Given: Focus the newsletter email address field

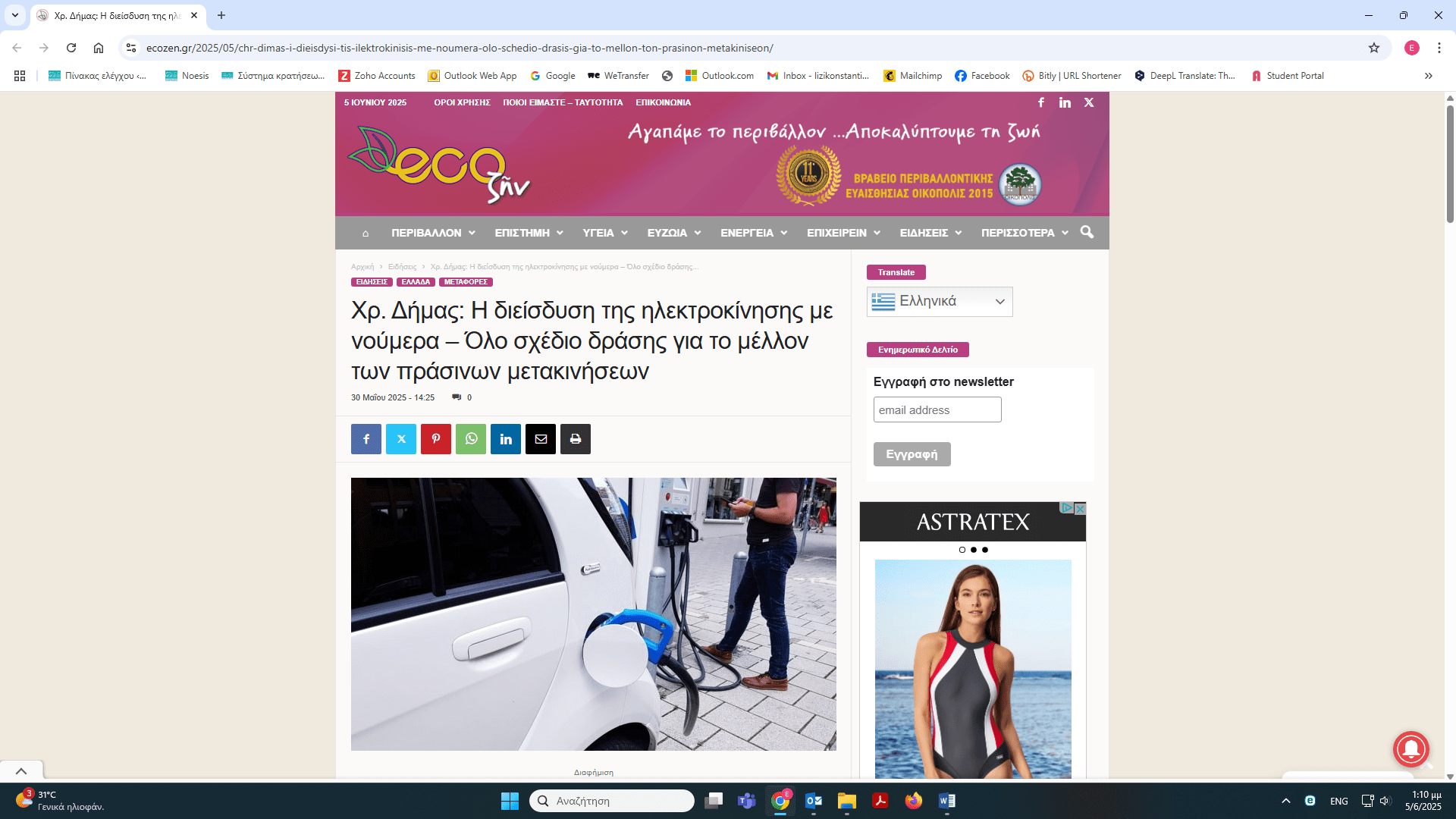Looking at the screenshot, I should tap(937, 410).
